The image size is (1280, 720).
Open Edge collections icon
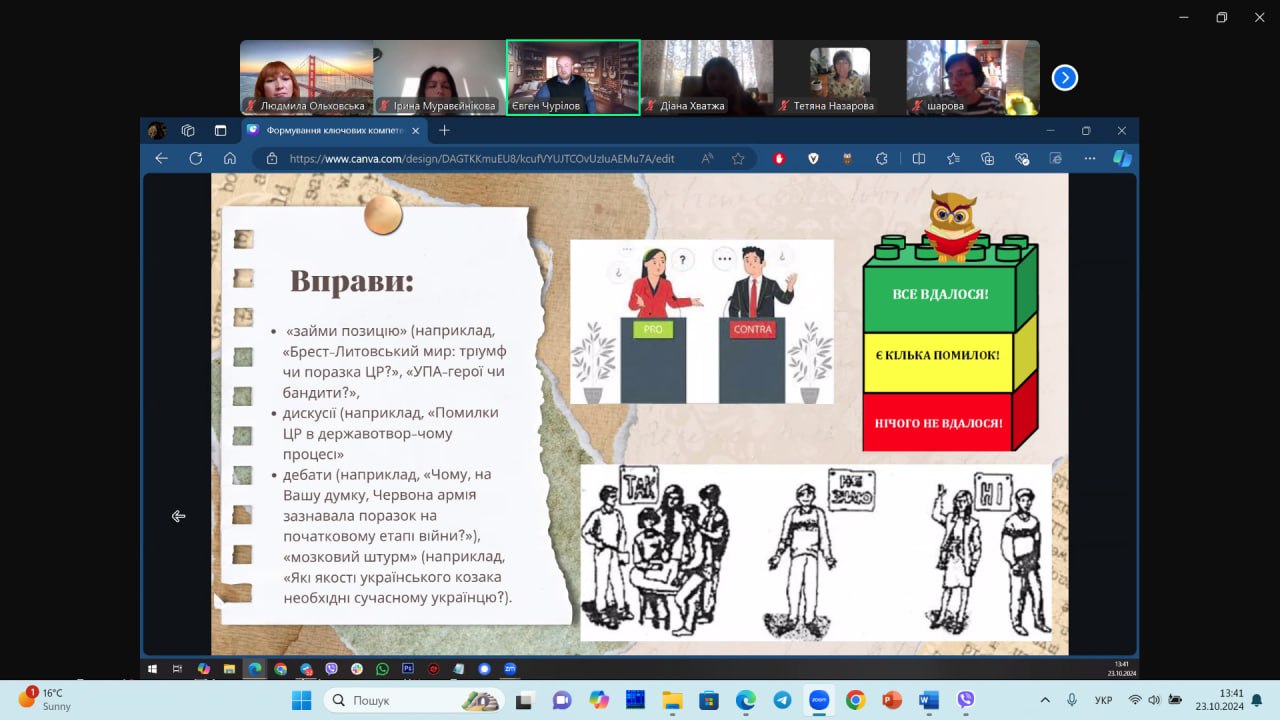tap(987, 158)
